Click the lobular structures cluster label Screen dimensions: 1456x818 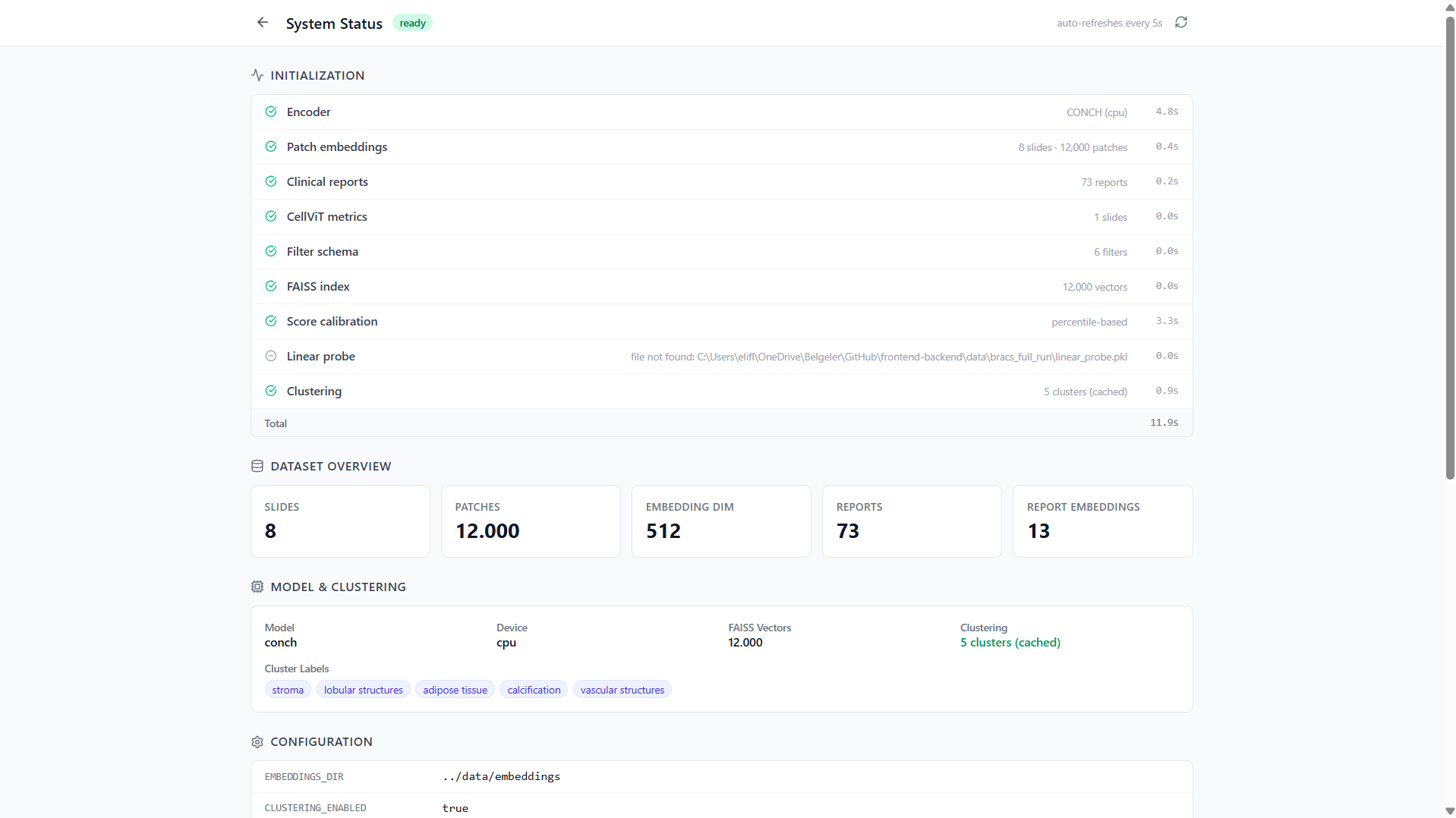(x=364, y=690)
